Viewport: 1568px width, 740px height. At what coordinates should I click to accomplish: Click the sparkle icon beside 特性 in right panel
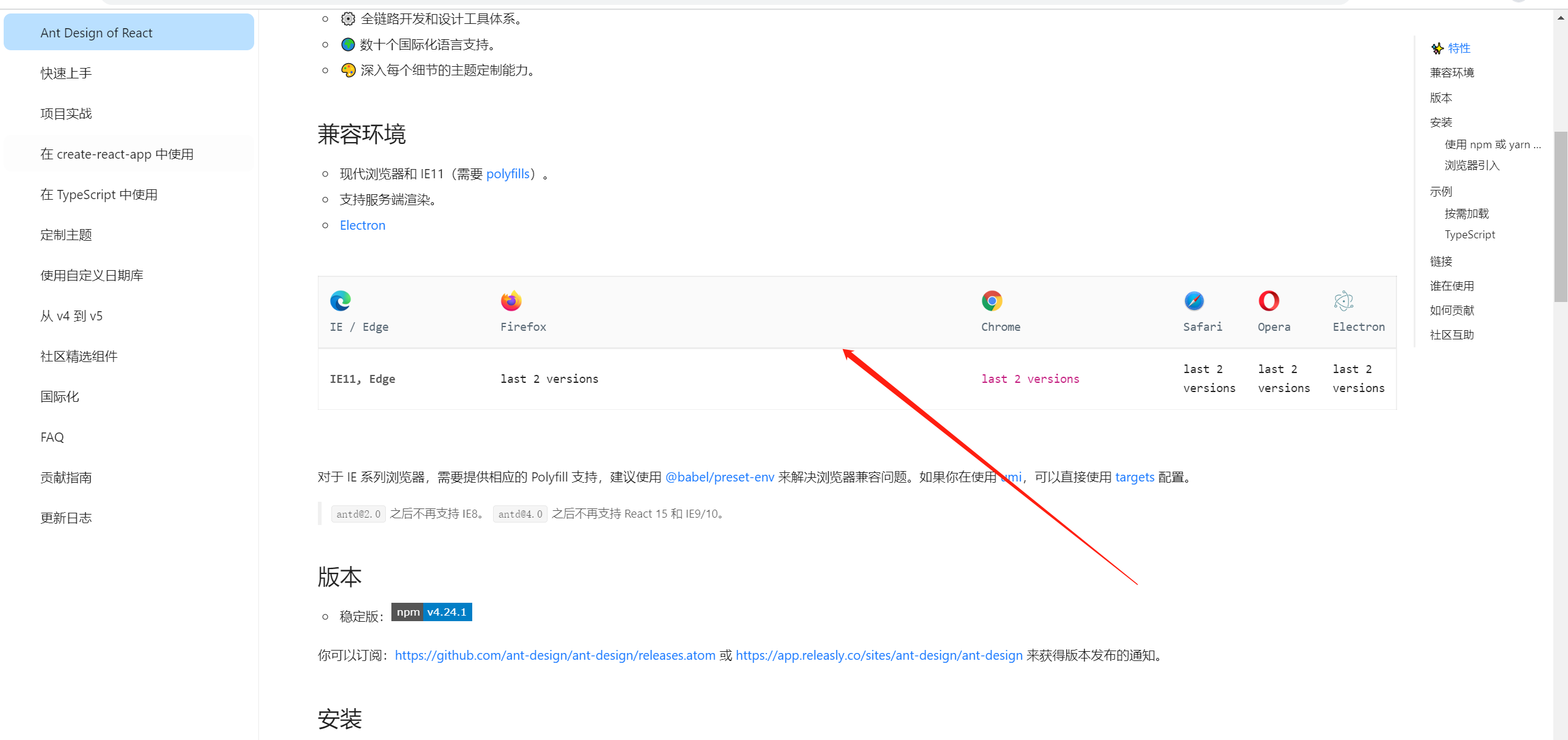tap(1438, 48)
